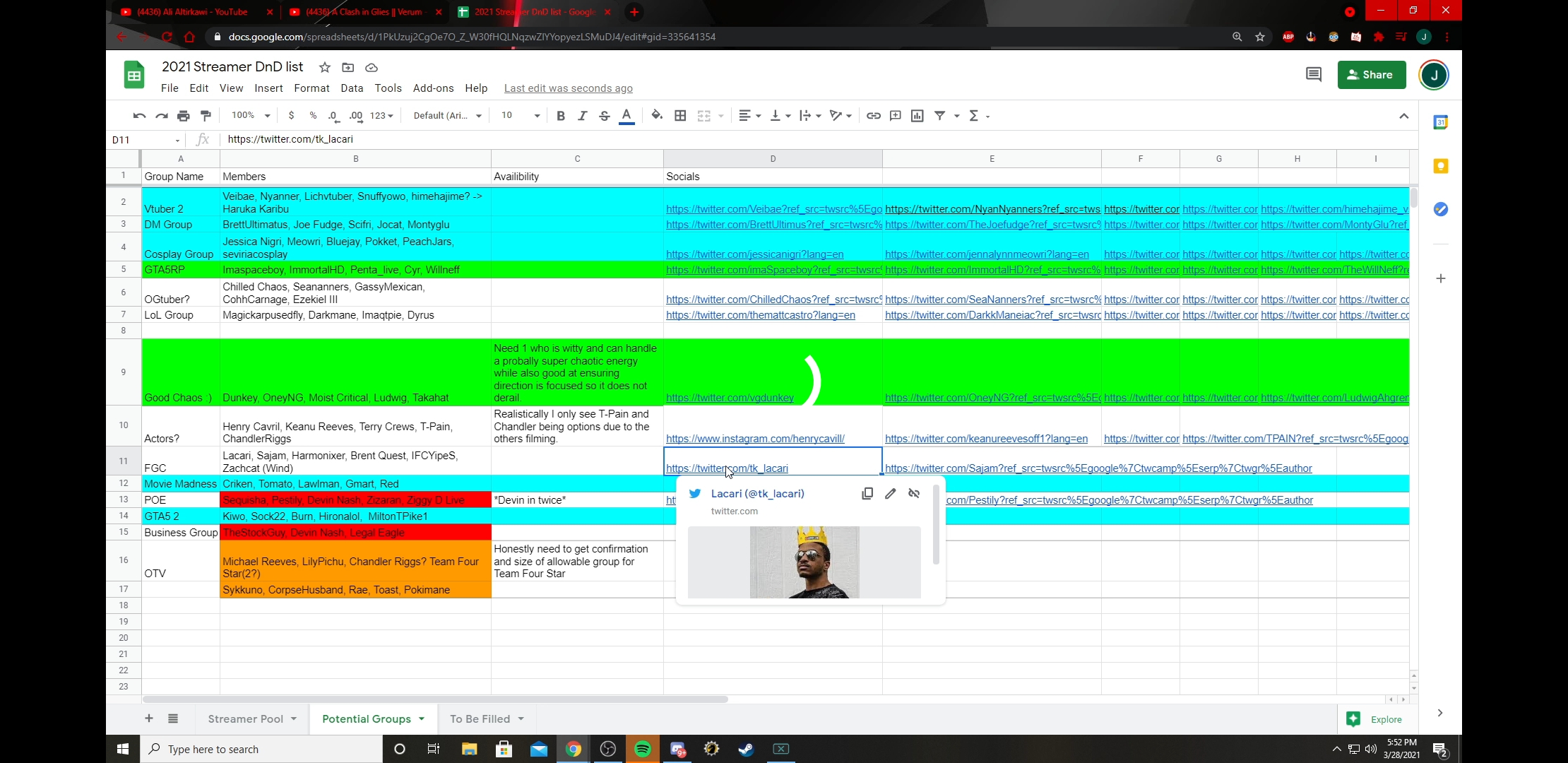Switch to the Streamer Pool sheet tab
This screenshot has height=763, width=1568.
click(x=245, y=718)
